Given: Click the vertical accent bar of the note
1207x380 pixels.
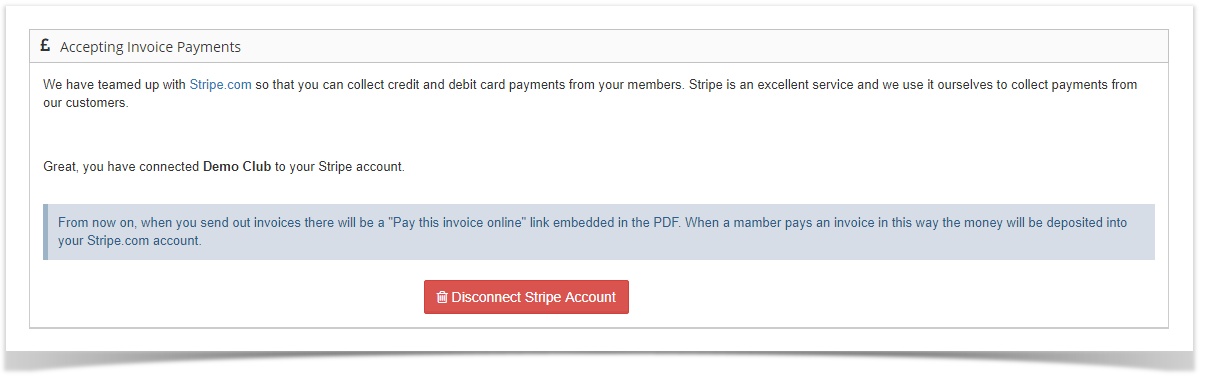Looking at the screenshot, I should [45, 232].
